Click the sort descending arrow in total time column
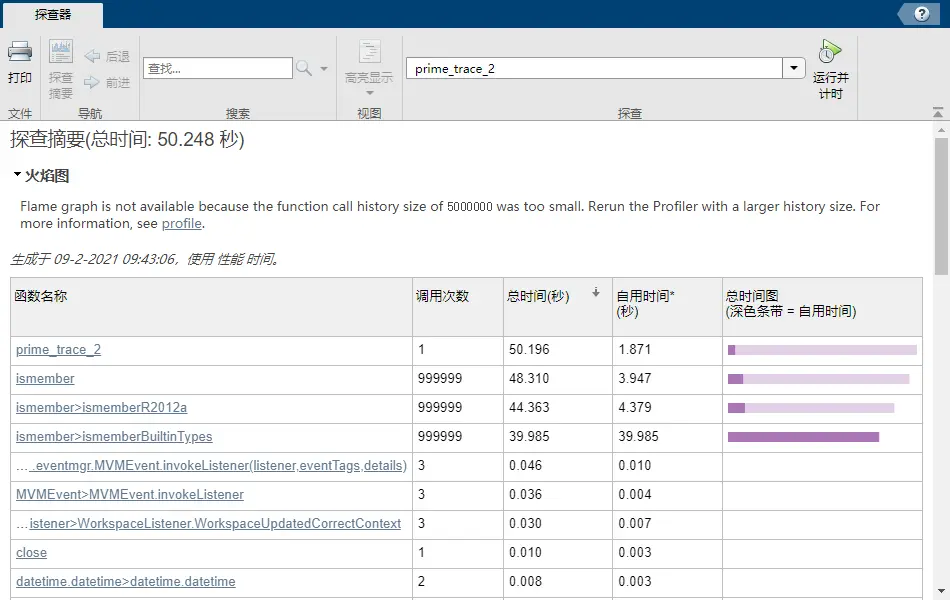Screen dimensions: 950x600 (596, 293)
